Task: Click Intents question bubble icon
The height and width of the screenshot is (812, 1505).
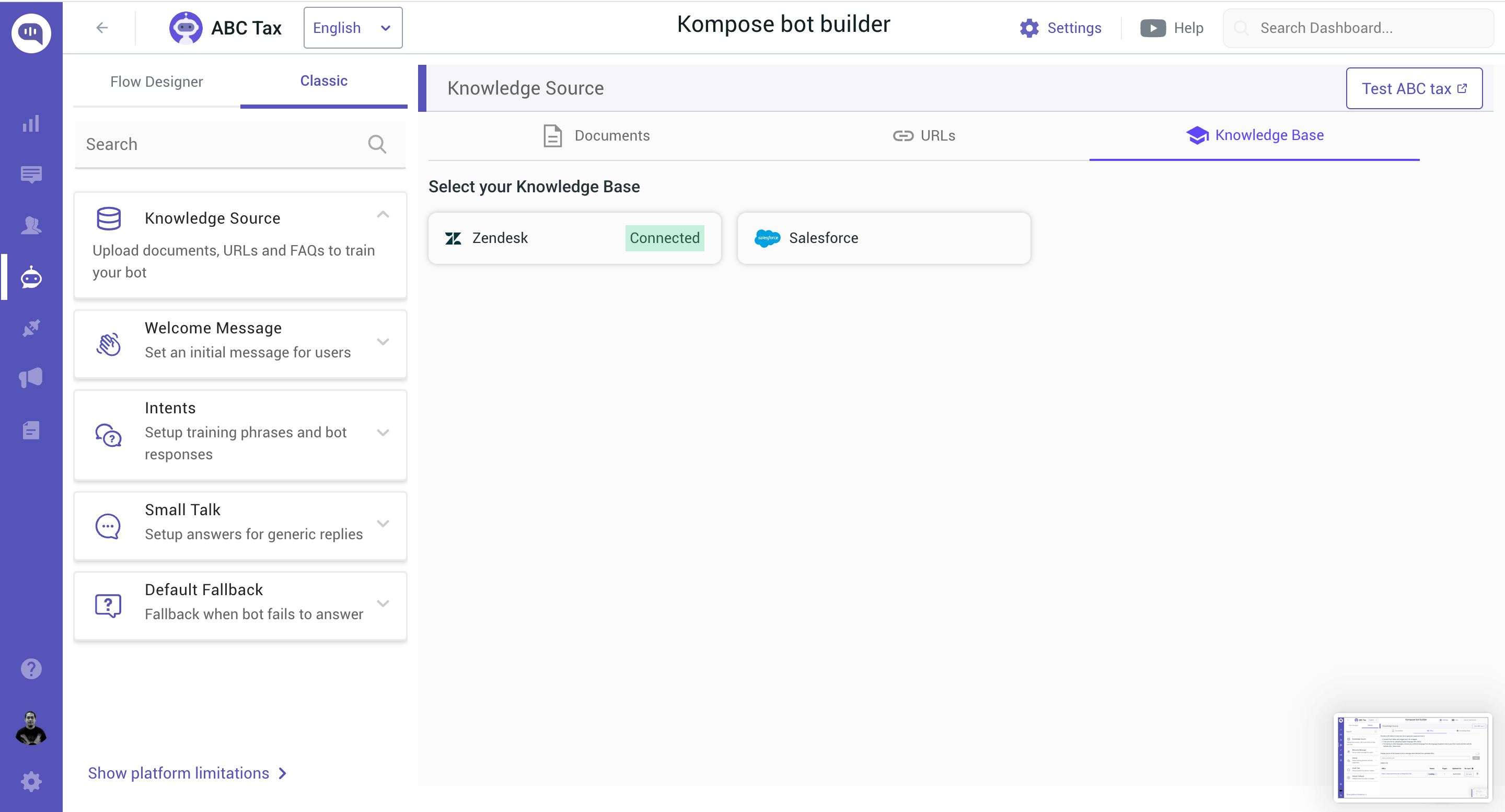Action: (109, 435)
